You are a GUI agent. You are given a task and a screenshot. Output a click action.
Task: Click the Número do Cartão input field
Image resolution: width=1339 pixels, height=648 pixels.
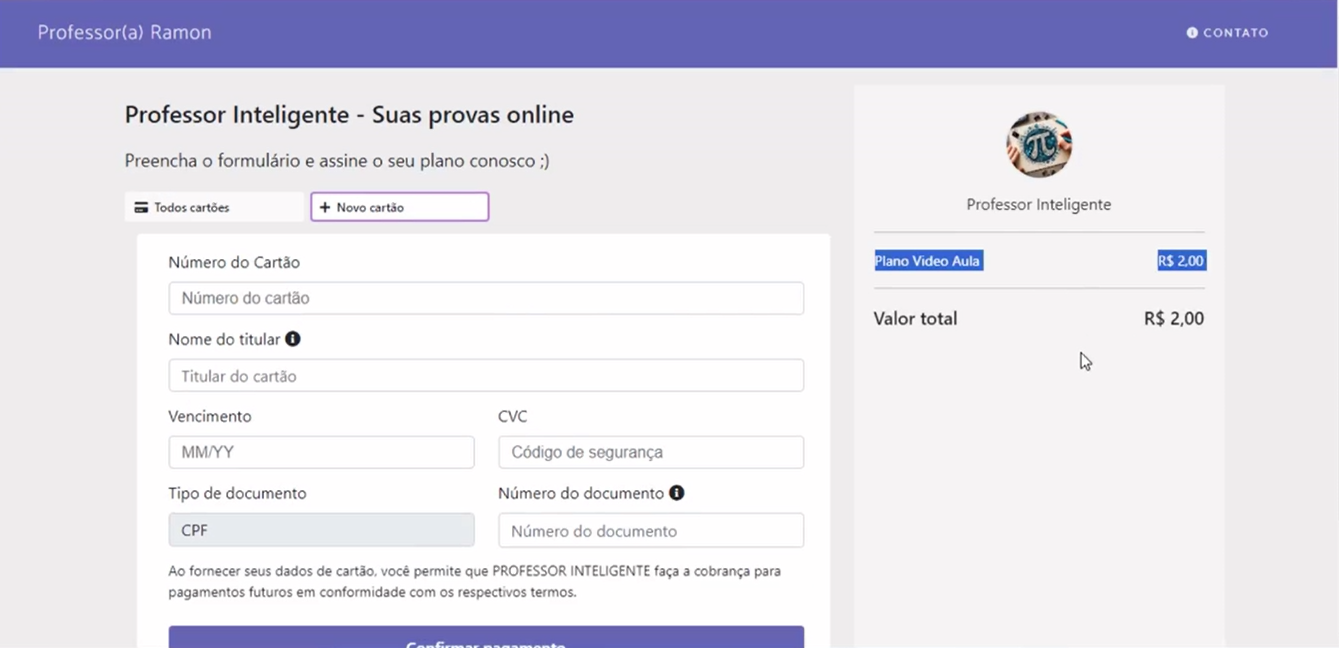tap(486, 297)
